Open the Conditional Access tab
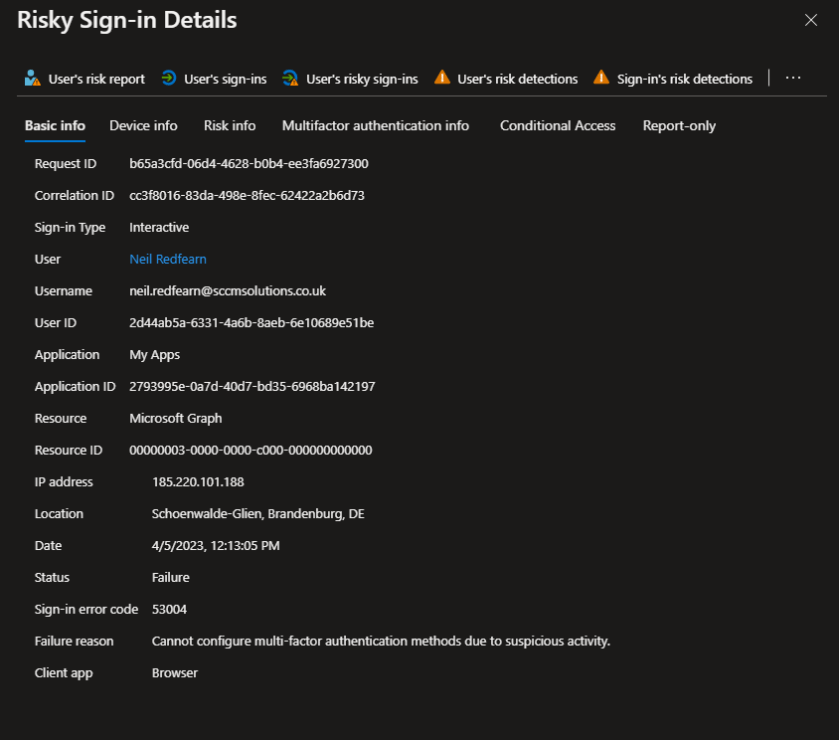Viewport: 839px width, 740px height. pyautogui.click(x=557, y=125)
